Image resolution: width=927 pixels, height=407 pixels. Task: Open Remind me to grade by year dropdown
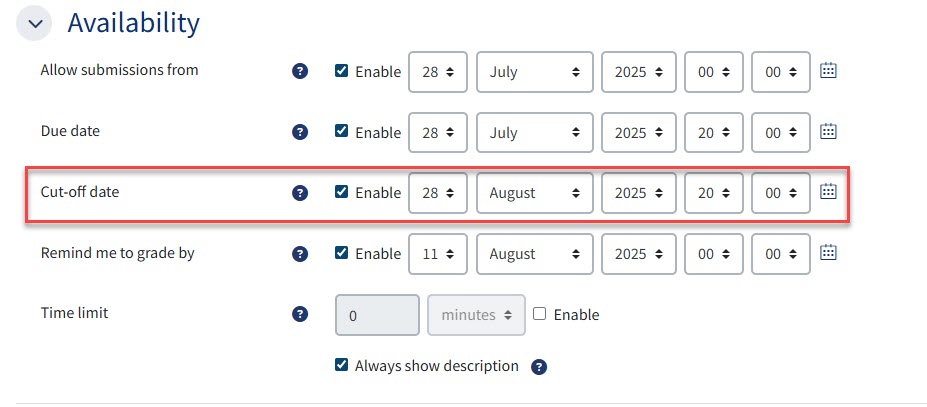pos(639,254)
